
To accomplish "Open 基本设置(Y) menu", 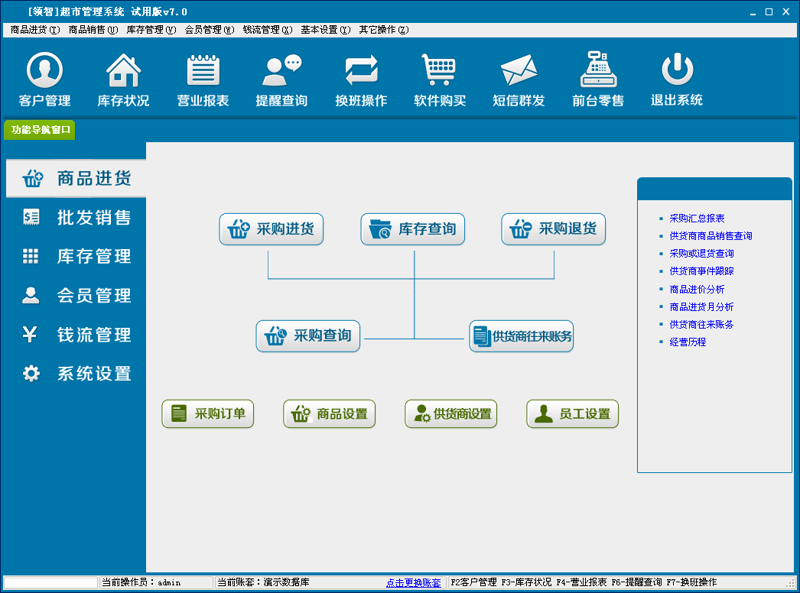I will tap(326, 30).
